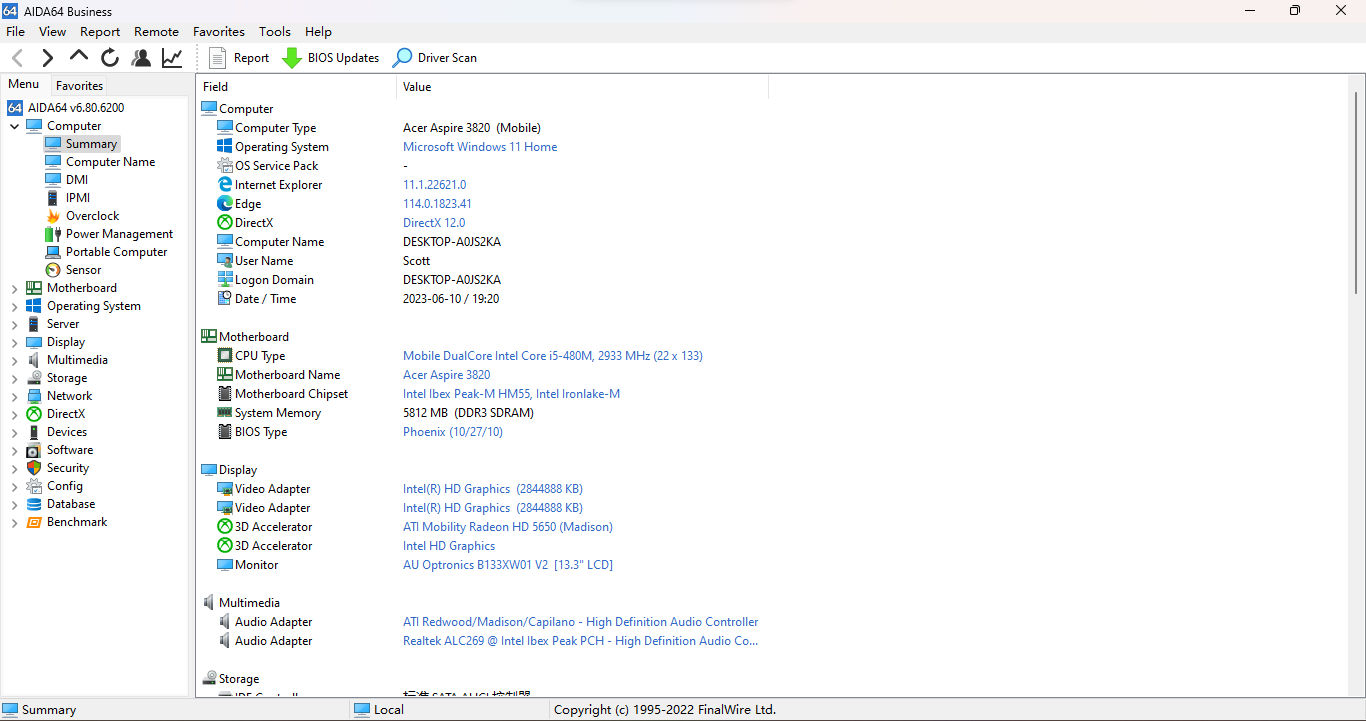1366x721 pixels.
Task: Click the Edge browser row icon
Action: [x=225, y=204]
